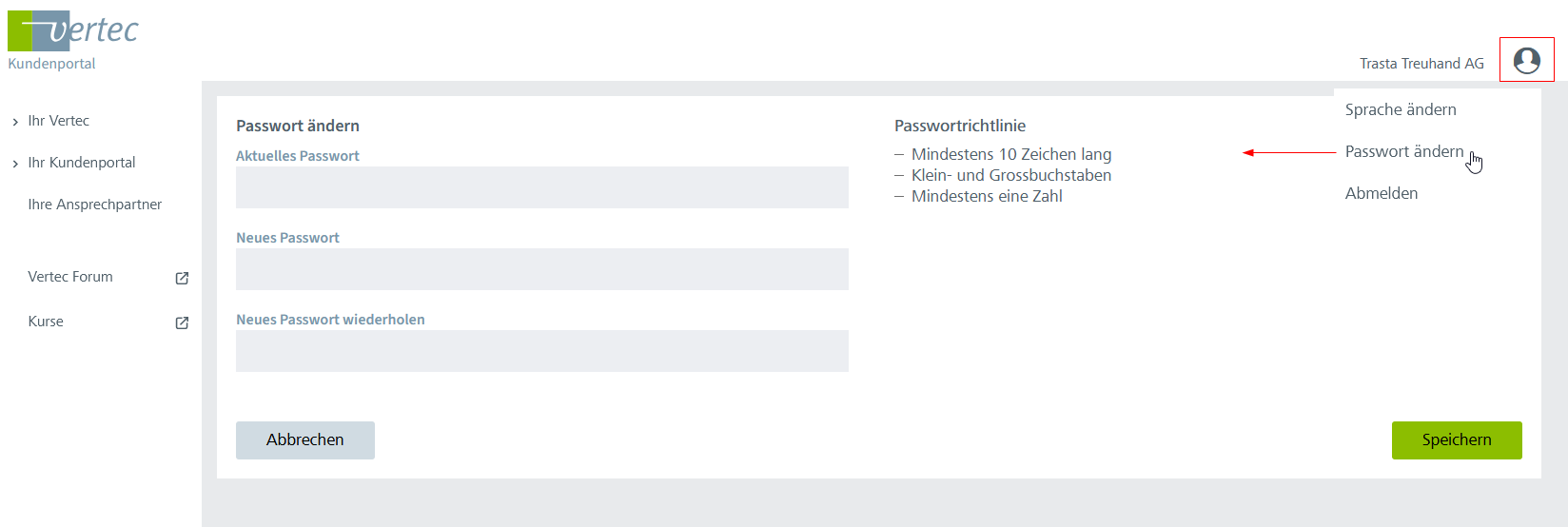The image size is (1568, 527).
Task: Focus the Aktuelles Passwort field
Action: [x=541, y=187]
